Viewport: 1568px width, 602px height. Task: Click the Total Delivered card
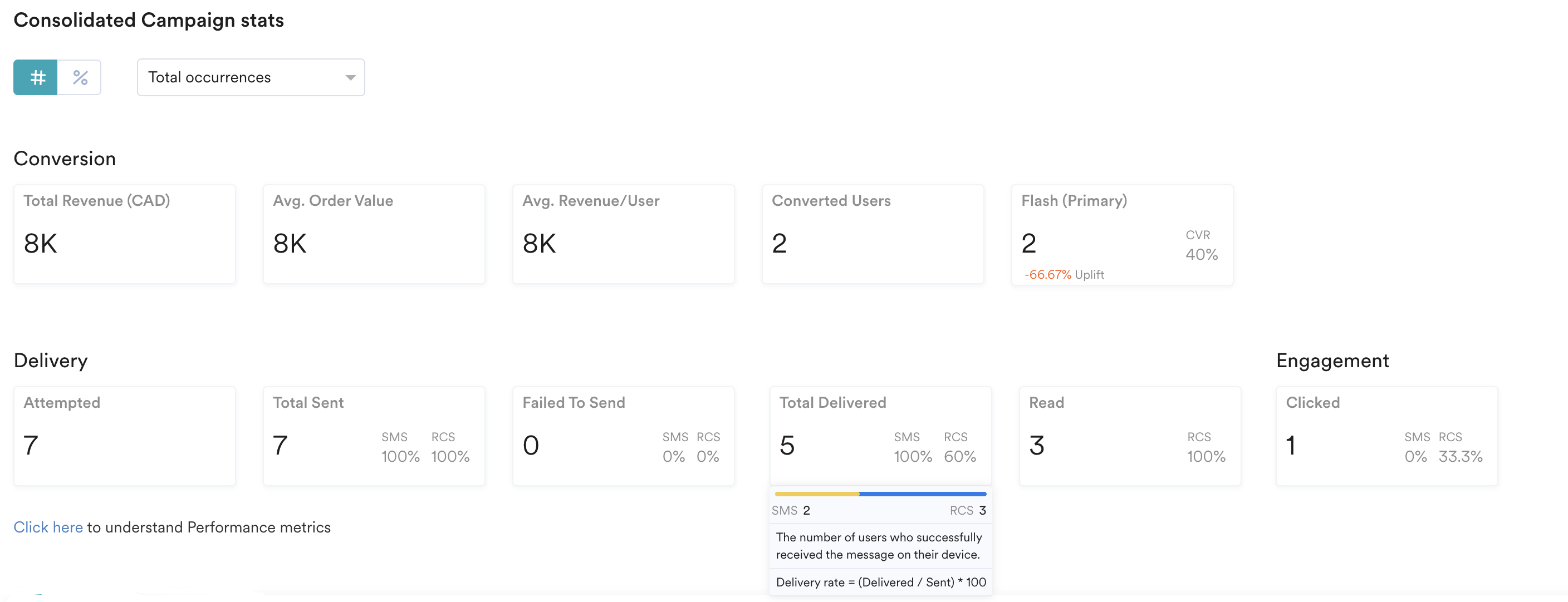(x=880, y=436)
